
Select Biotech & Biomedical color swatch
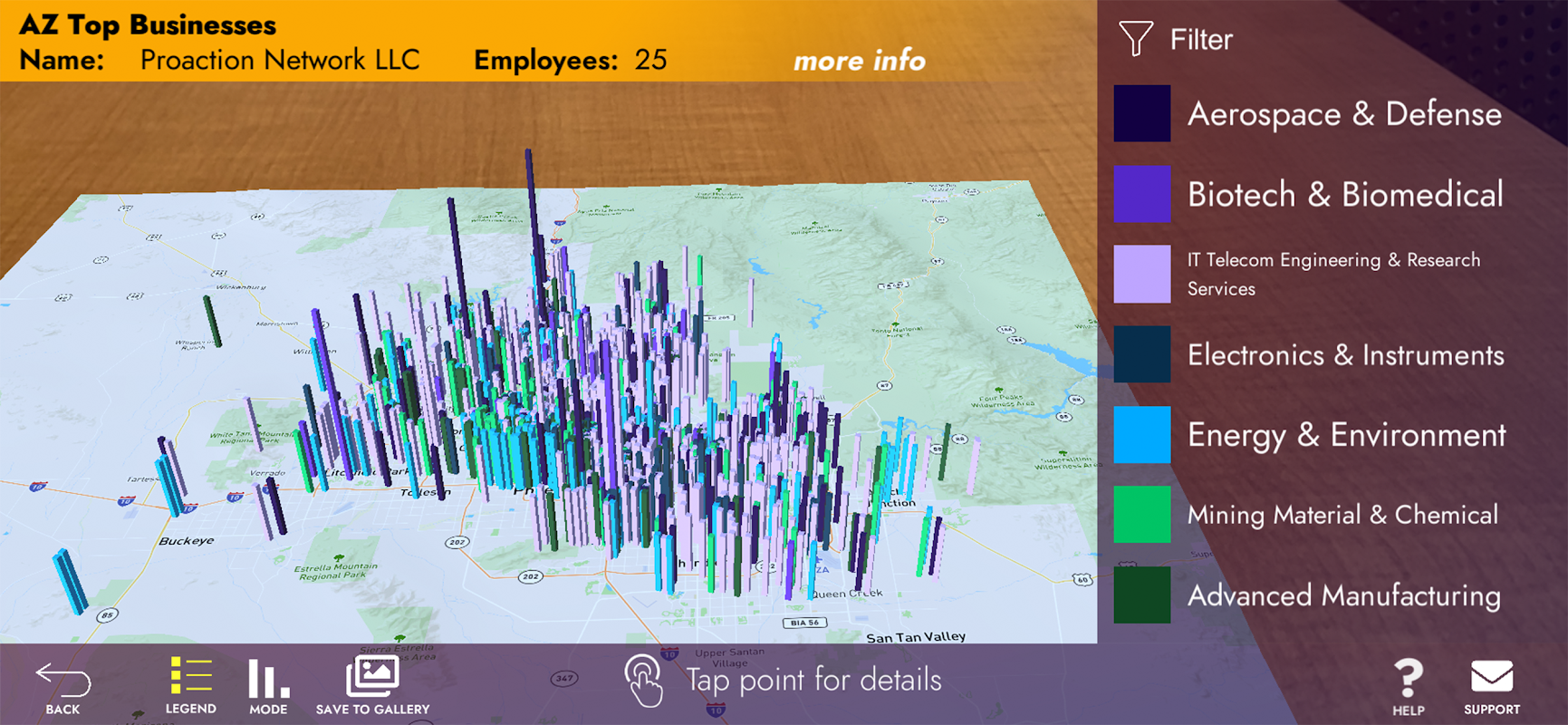click(1141, 194)
